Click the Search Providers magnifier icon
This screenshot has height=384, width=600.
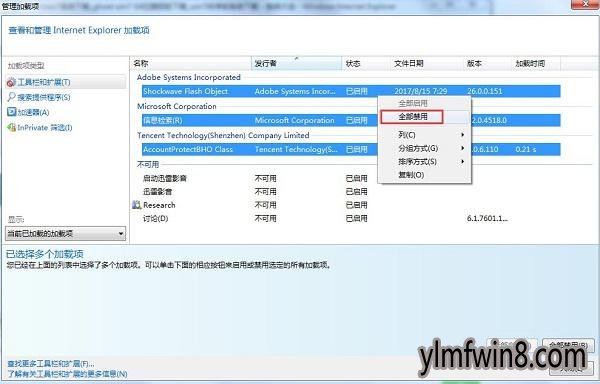(11, 97)
